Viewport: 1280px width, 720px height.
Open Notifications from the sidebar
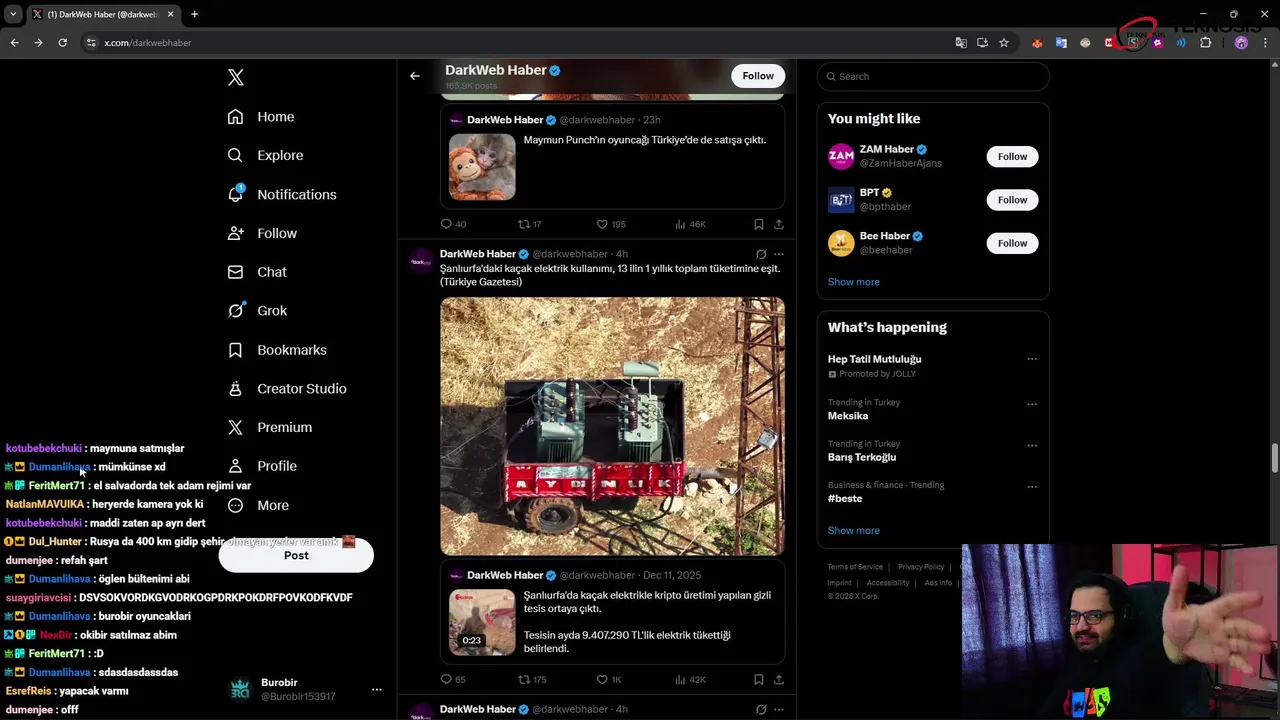pyautogui.click(x=282, y=194)
